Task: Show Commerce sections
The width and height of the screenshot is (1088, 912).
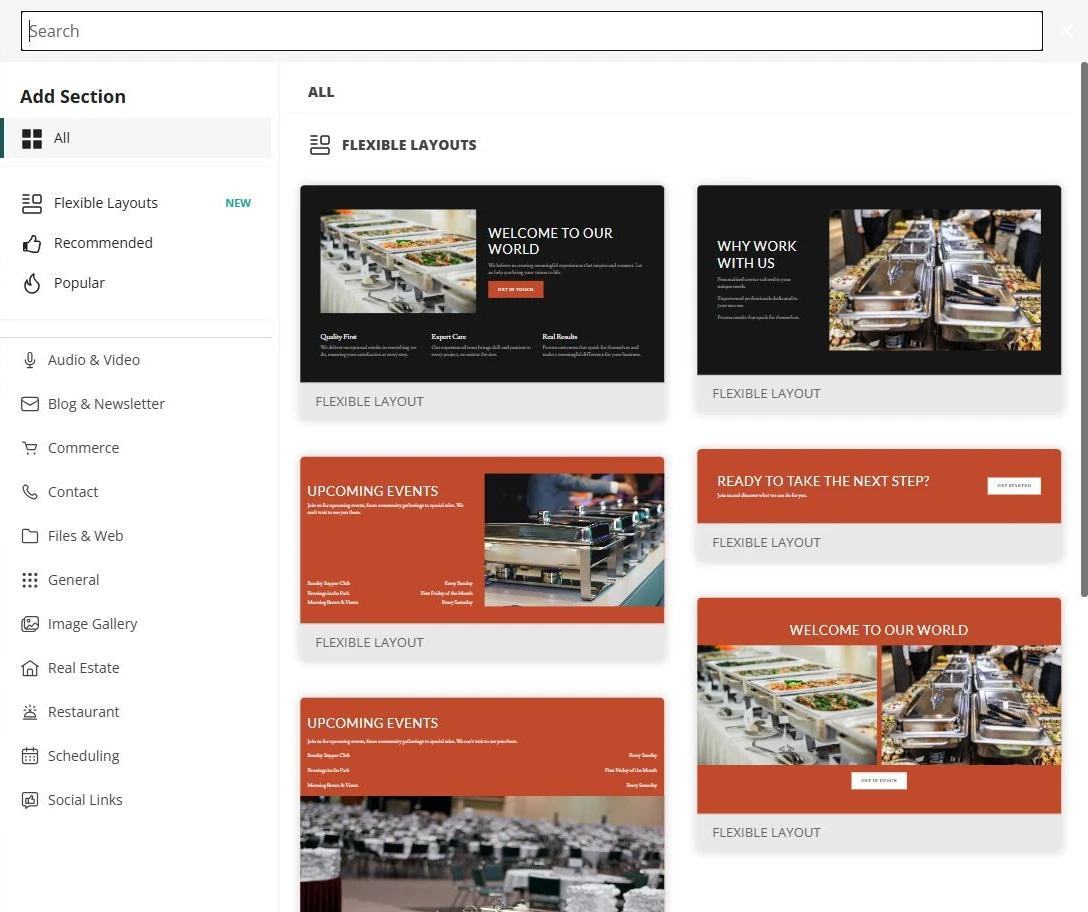Action: (x=137, y=448)
